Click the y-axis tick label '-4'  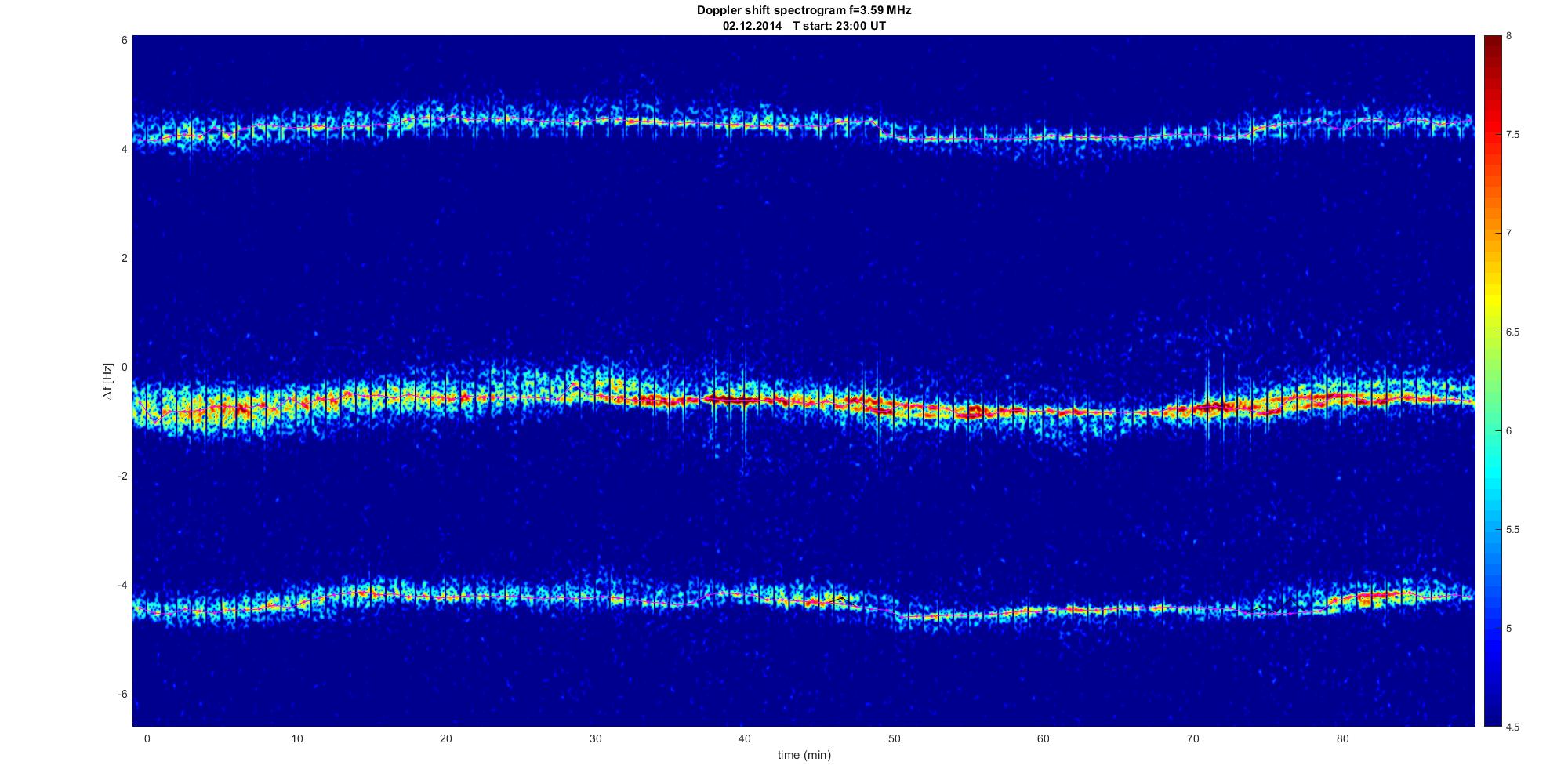122,585
